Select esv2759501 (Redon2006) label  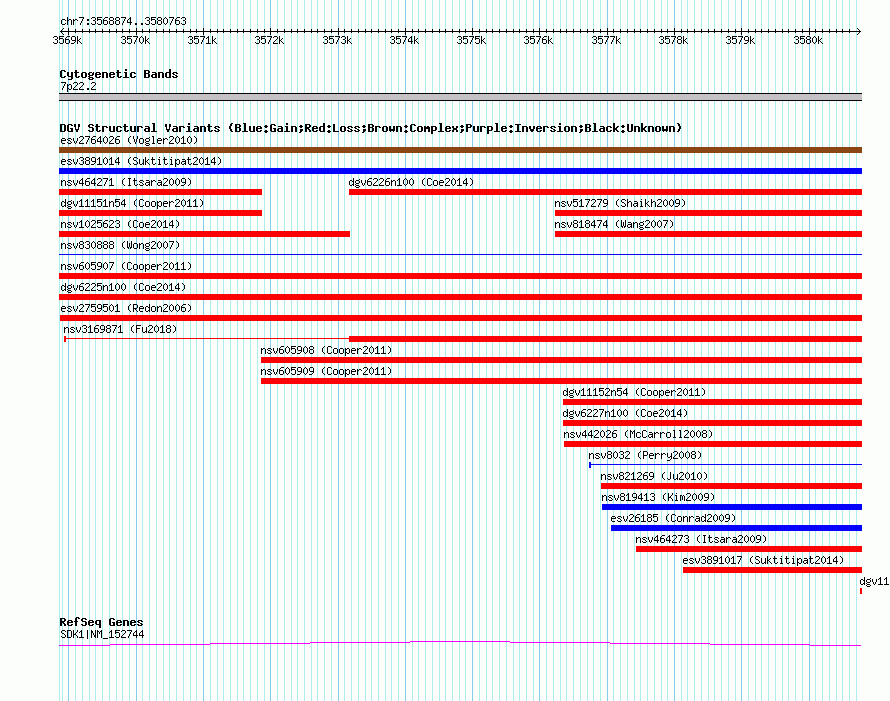tap(126, 308)
